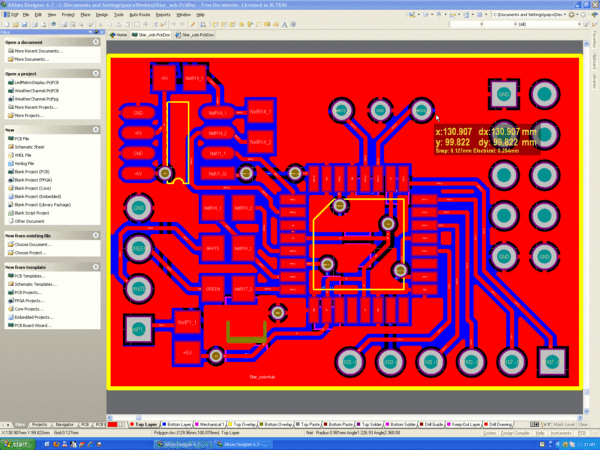Switch to the Home document tab
This screenshot has width=600, height=450.
(118, 35)
